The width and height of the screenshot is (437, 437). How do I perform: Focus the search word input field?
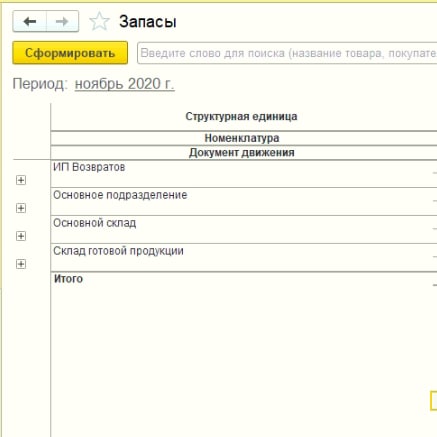tap(287, 53)
